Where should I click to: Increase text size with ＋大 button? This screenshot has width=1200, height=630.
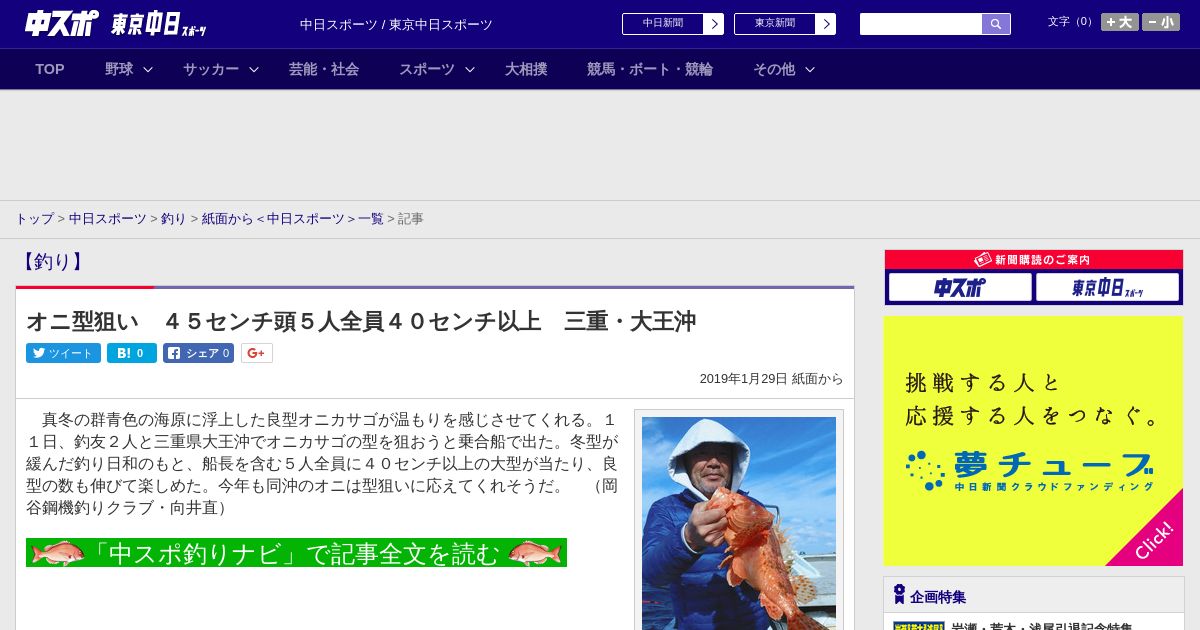point(1120,22)
